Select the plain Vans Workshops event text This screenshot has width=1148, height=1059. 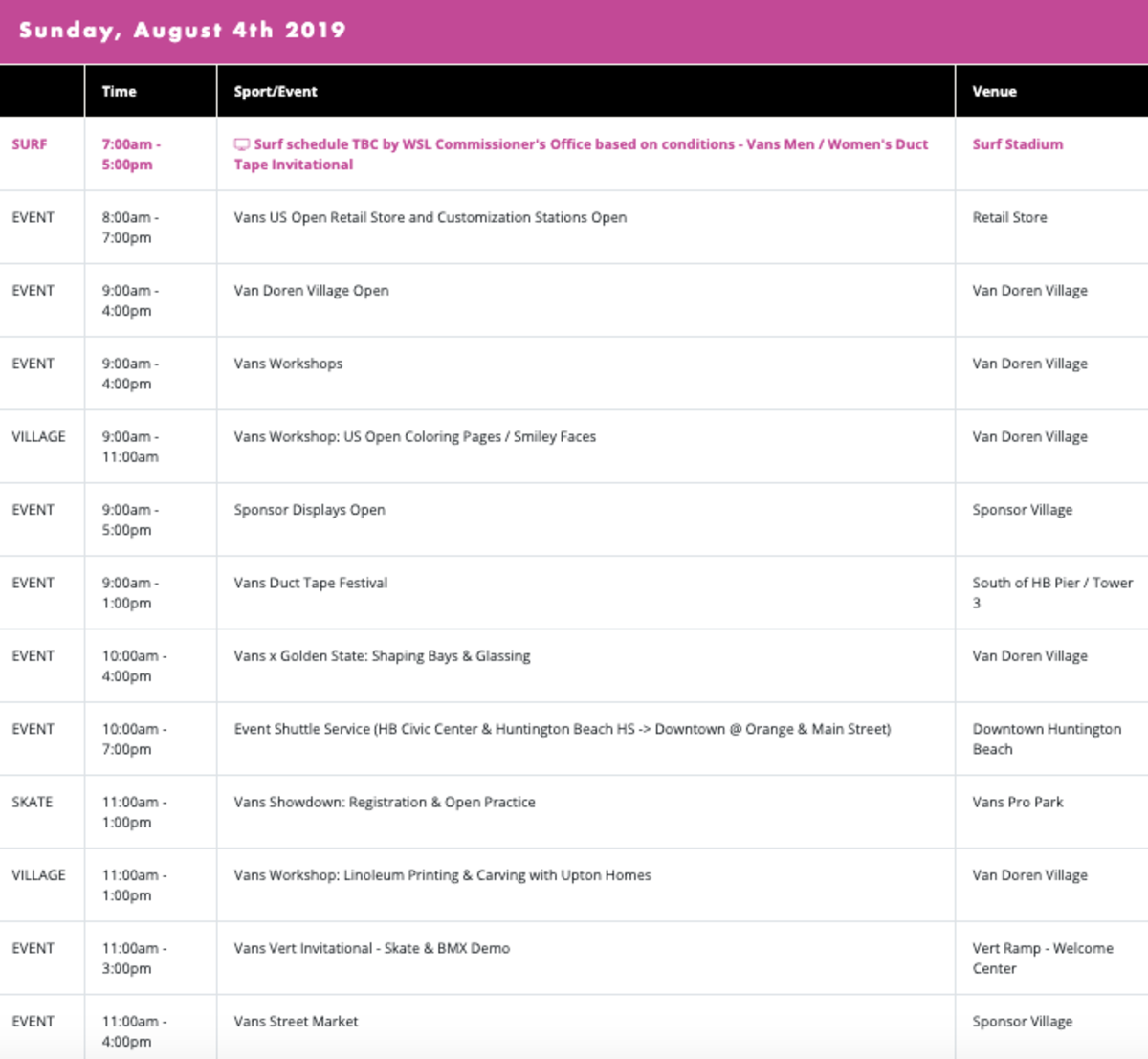click(x=288, y=364)
